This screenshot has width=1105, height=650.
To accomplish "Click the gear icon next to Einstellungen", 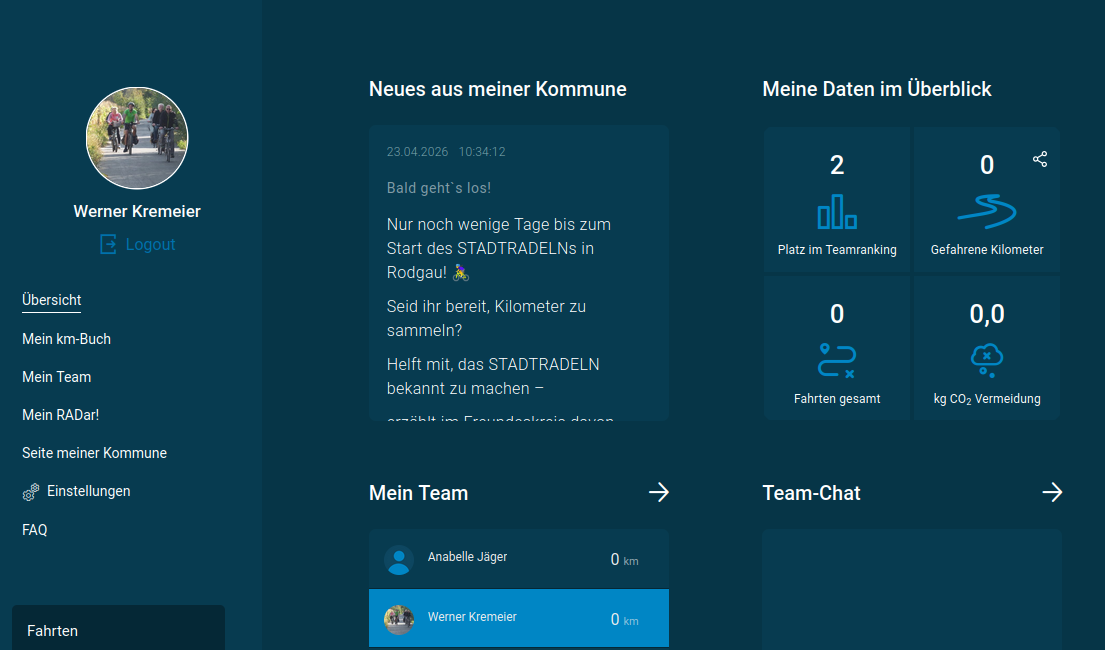I will [31, 492].
